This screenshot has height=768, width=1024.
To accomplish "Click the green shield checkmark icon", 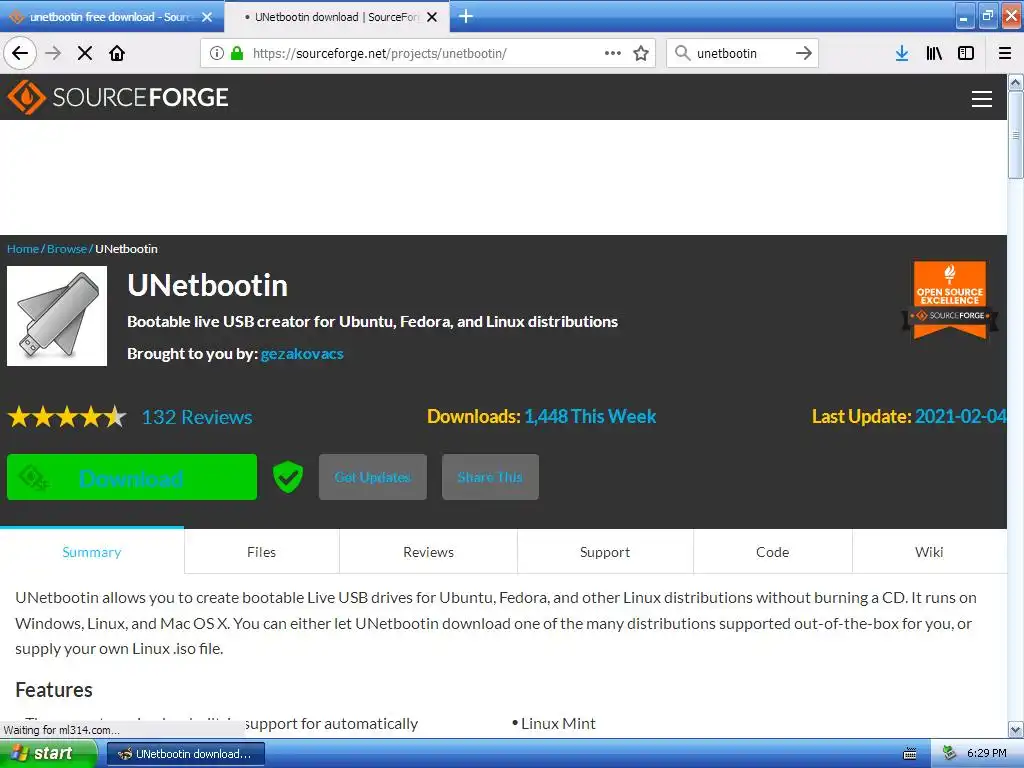I will click(287, 477).
